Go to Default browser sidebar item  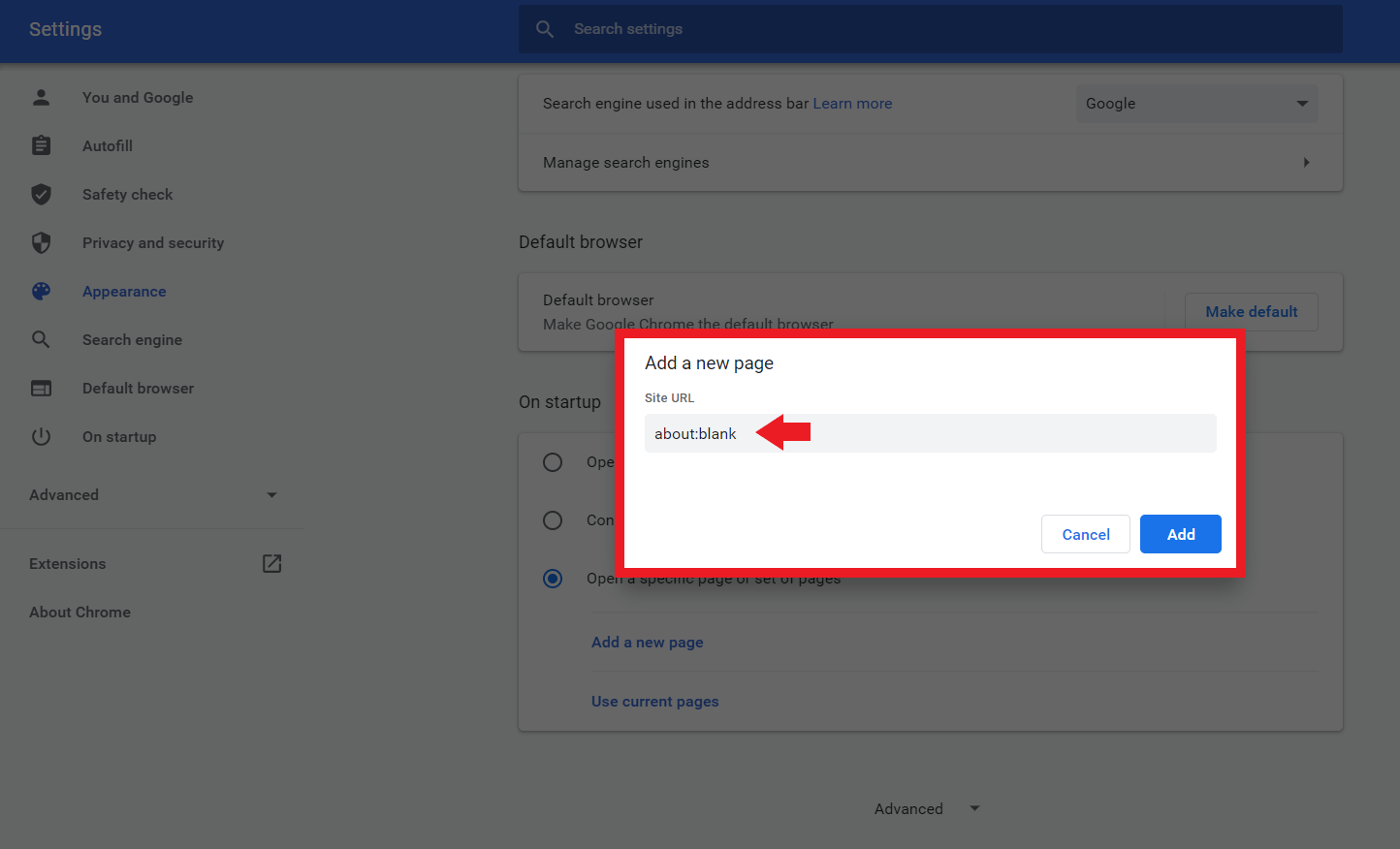(138, 388)
